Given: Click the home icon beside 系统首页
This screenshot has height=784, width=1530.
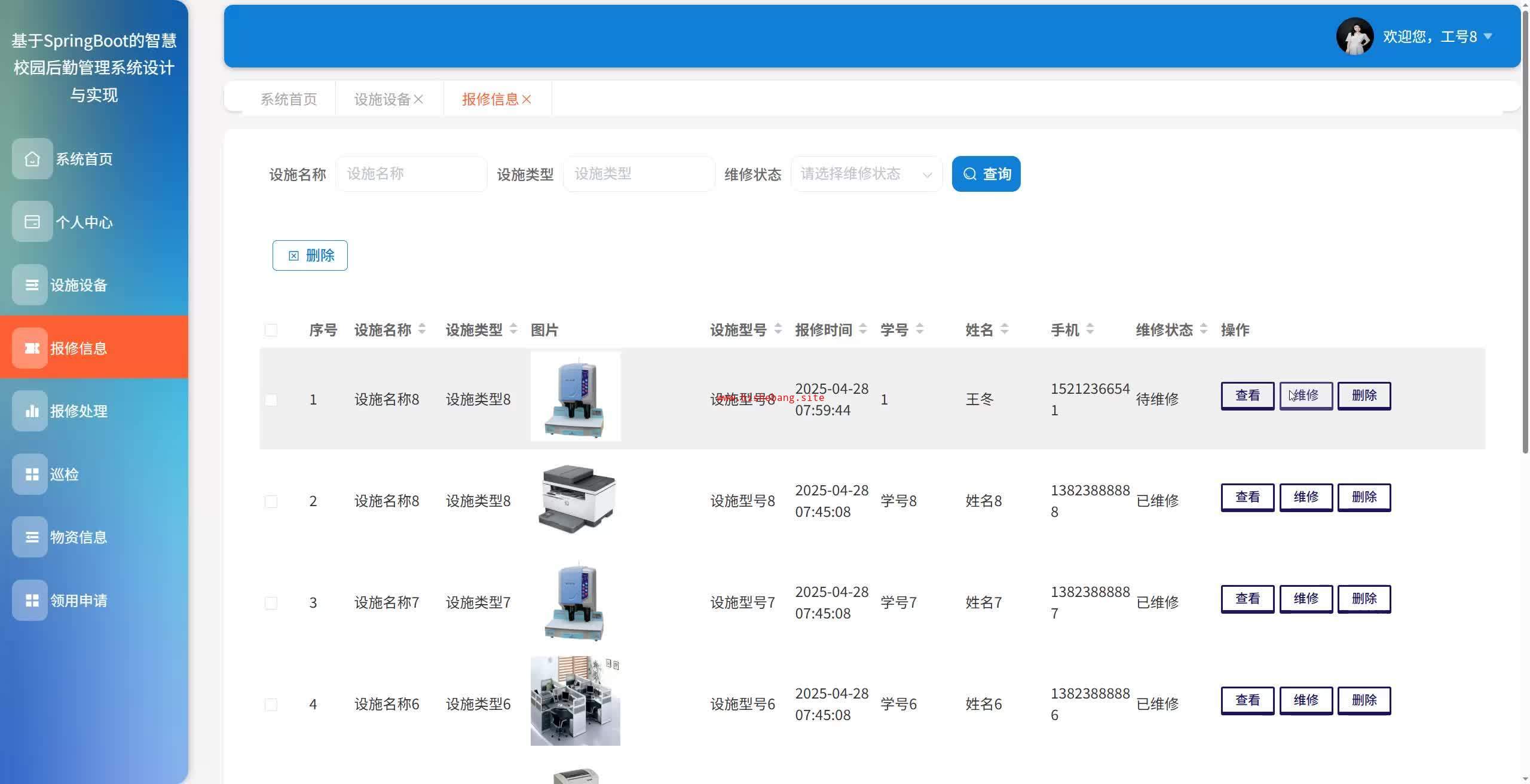Looking at the screenshot, I should pyautogui.click(x=32, y=159).
